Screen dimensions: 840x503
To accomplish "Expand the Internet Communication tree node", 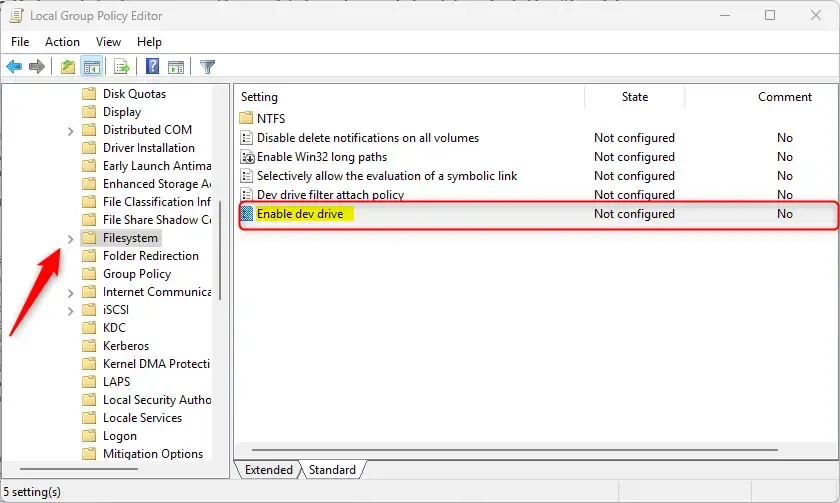I will (70, 293).
